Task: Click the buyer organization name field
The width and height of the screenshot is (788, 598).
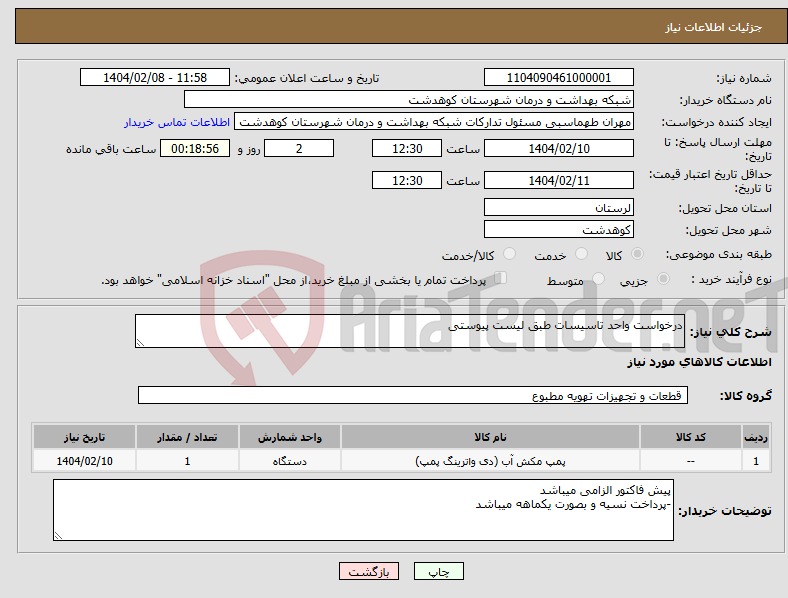Action: click(409, 99)
